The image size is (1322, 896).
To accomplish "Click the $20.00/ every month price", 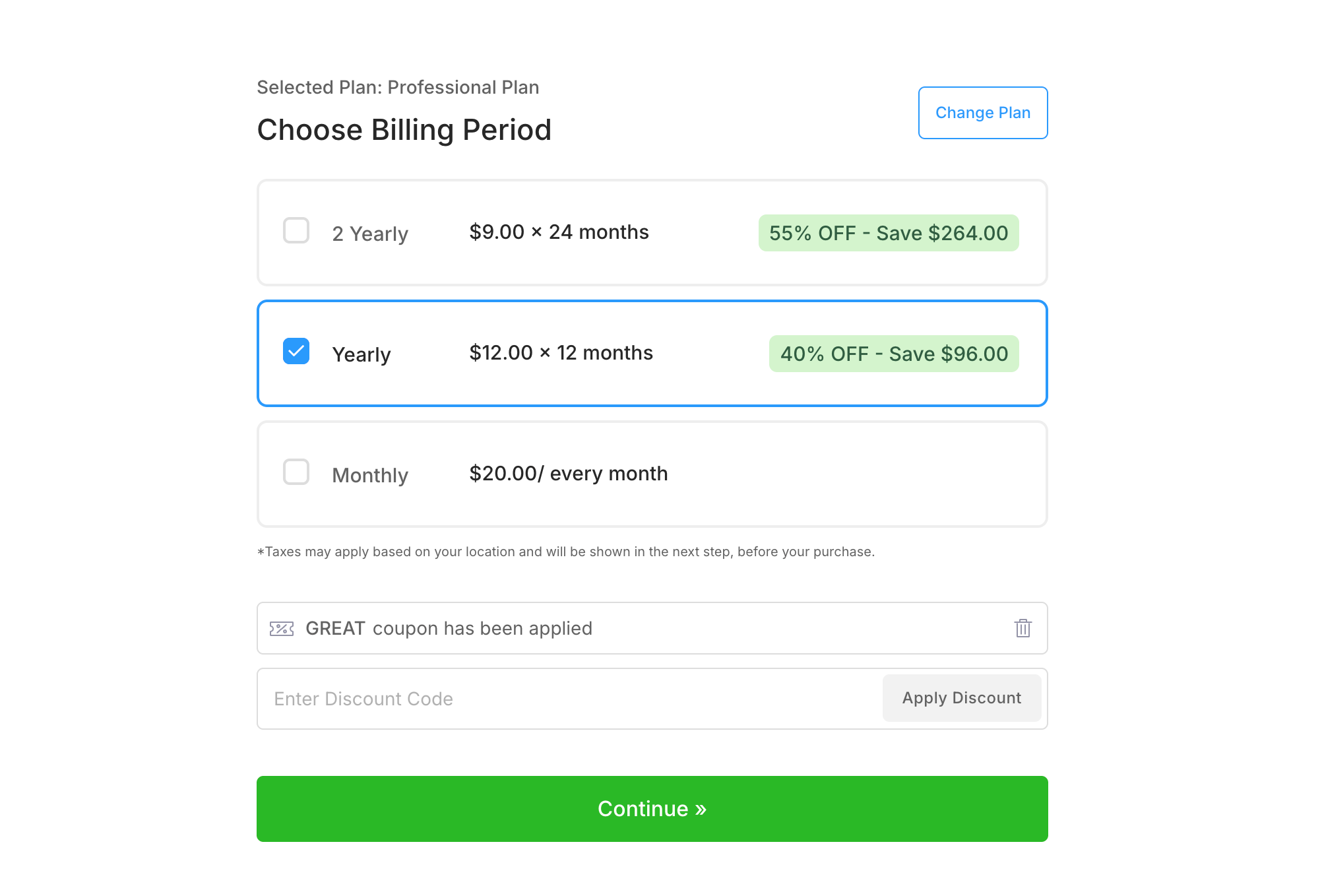I will [568, 474].
